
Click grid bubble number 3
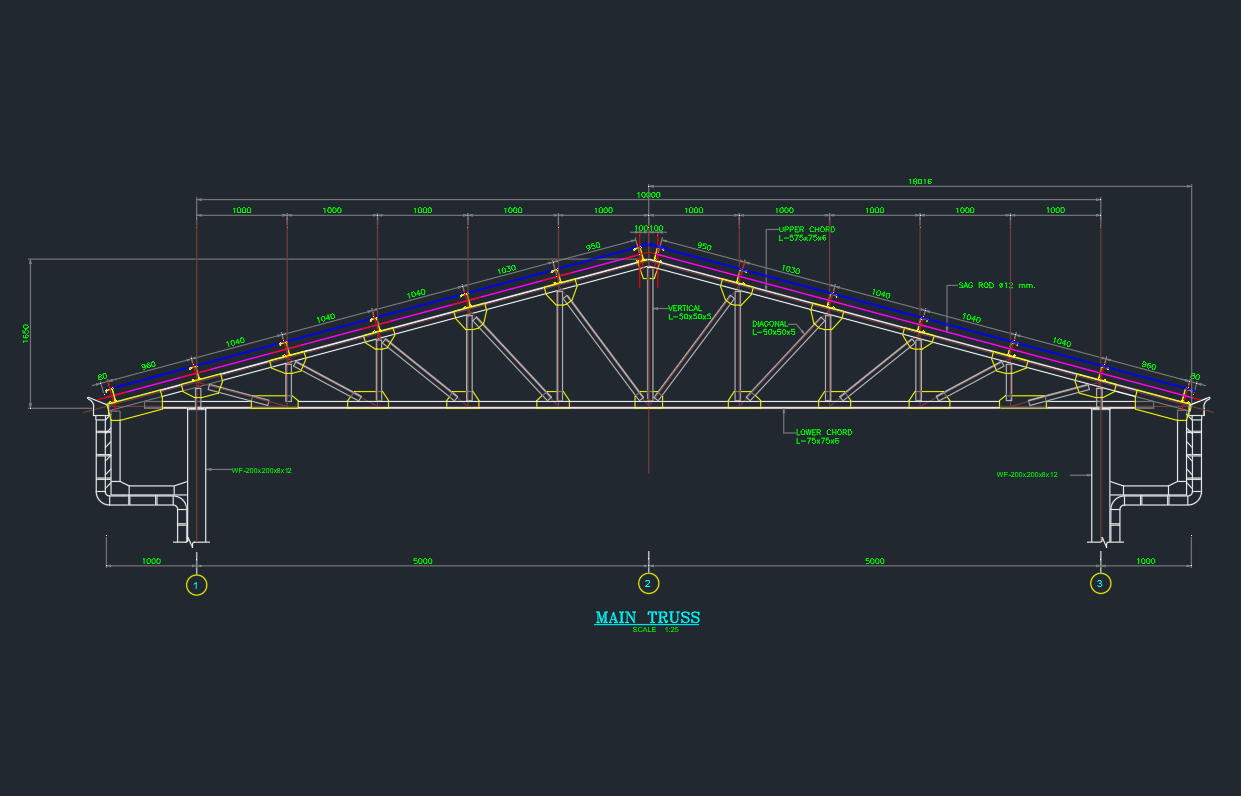point(1100,583)
